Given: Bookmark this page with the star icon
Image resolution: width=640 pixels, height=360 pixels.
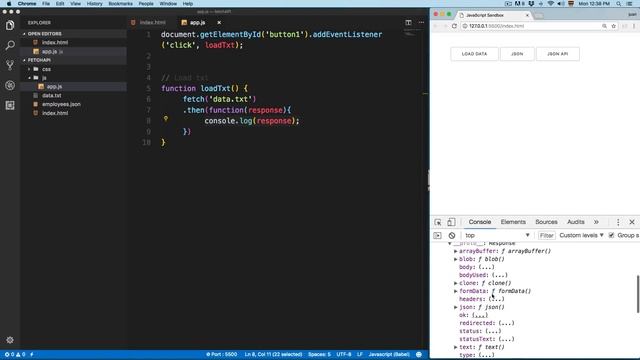Looking at the screenshot, I should pos(613,26).
